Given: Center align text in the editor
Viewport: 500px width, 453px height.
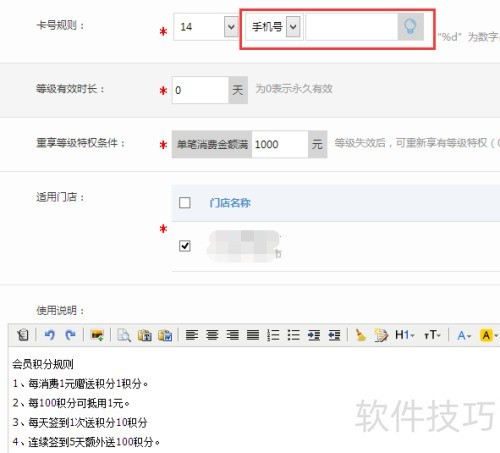Looking at the screenshot, I should [x=212, y=335].
